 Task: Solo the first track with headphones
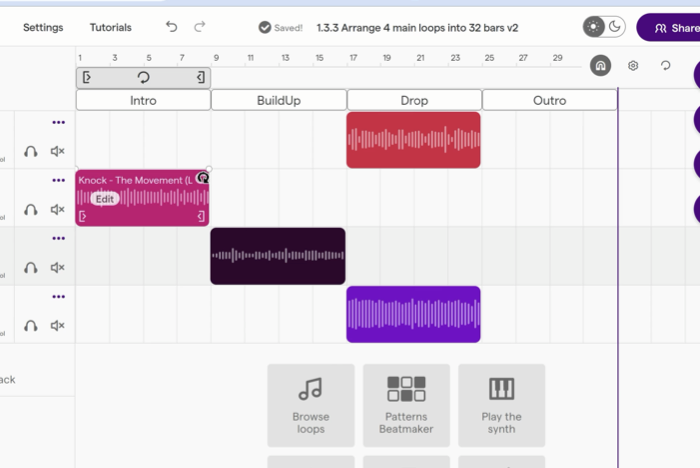pyautogui.click(x=31, y=151)
